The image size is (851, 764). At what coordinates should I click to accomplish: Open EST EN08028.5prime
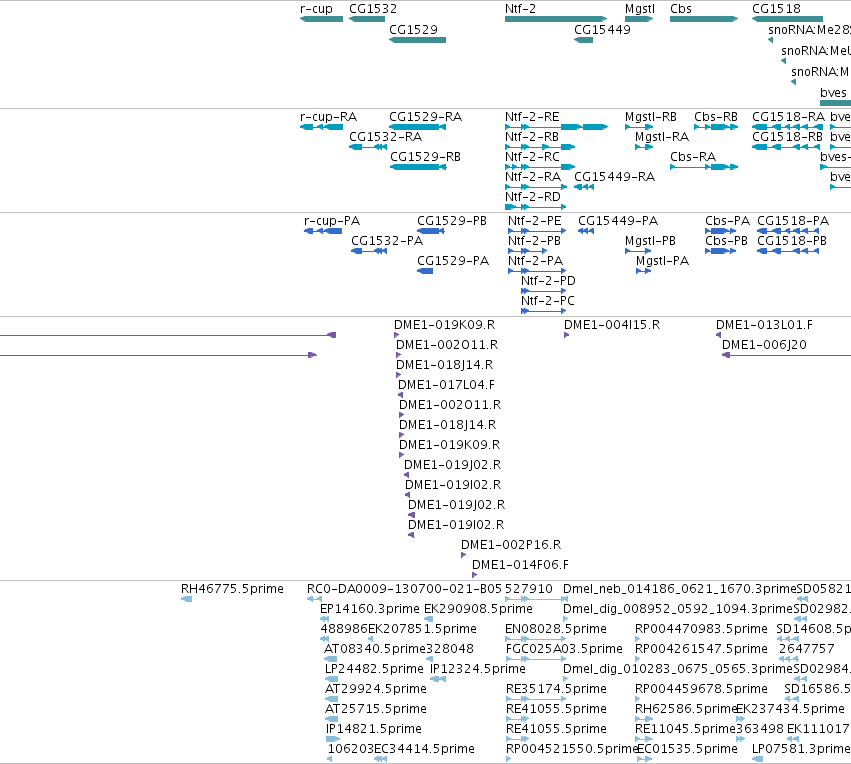click(x=556, y=629)
